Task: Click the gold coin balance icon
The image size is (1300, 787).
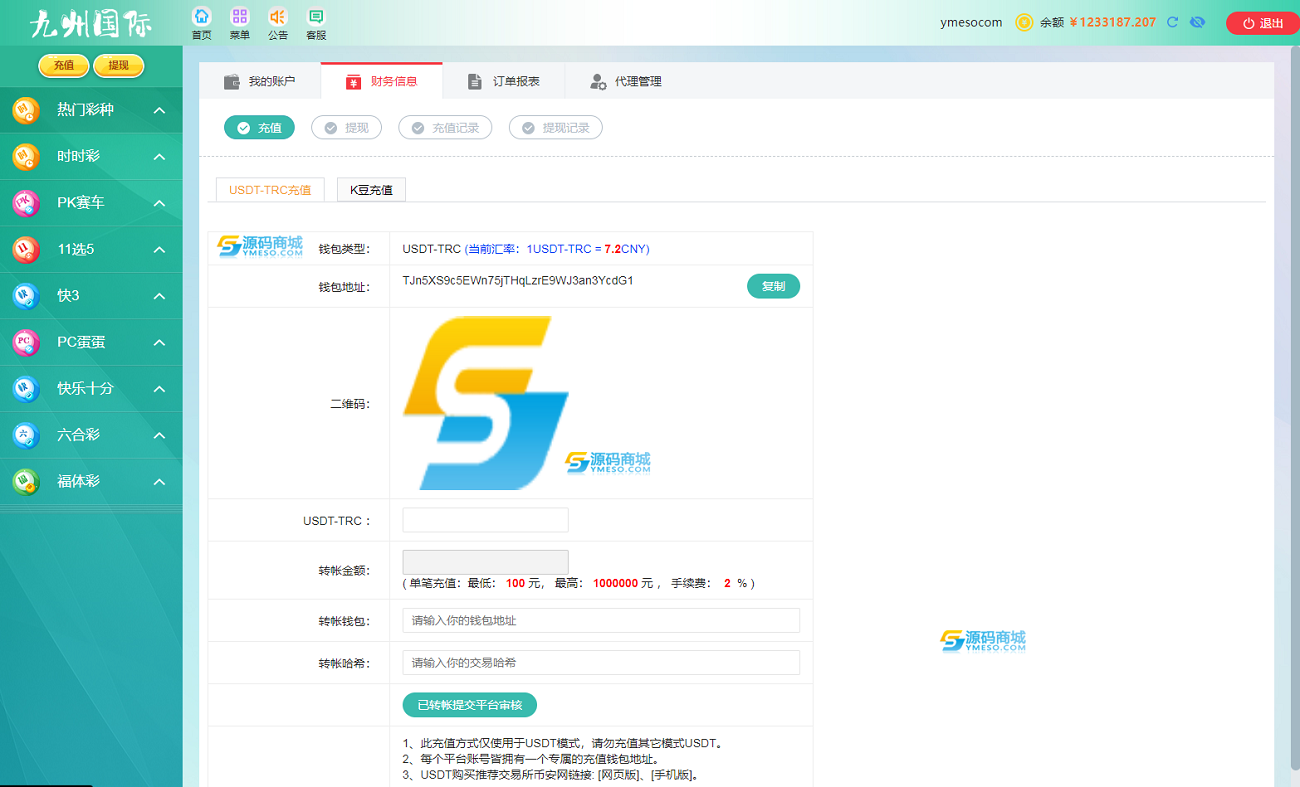Action: coord(1024,22)
